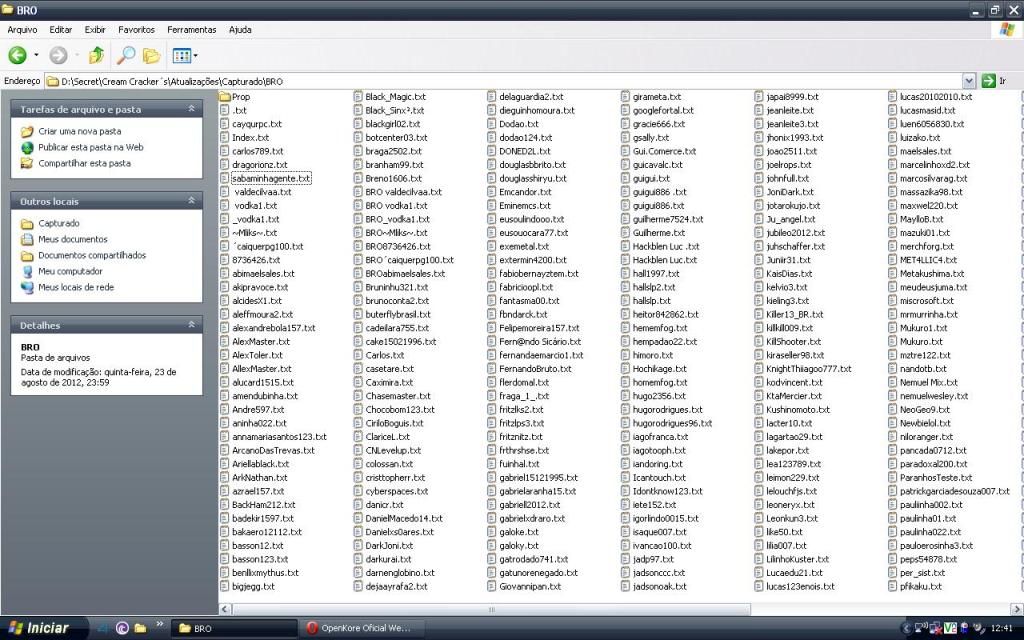Open the Search magnifier tool
Viewport: 1024px width, 640px height.
(126, 56)
